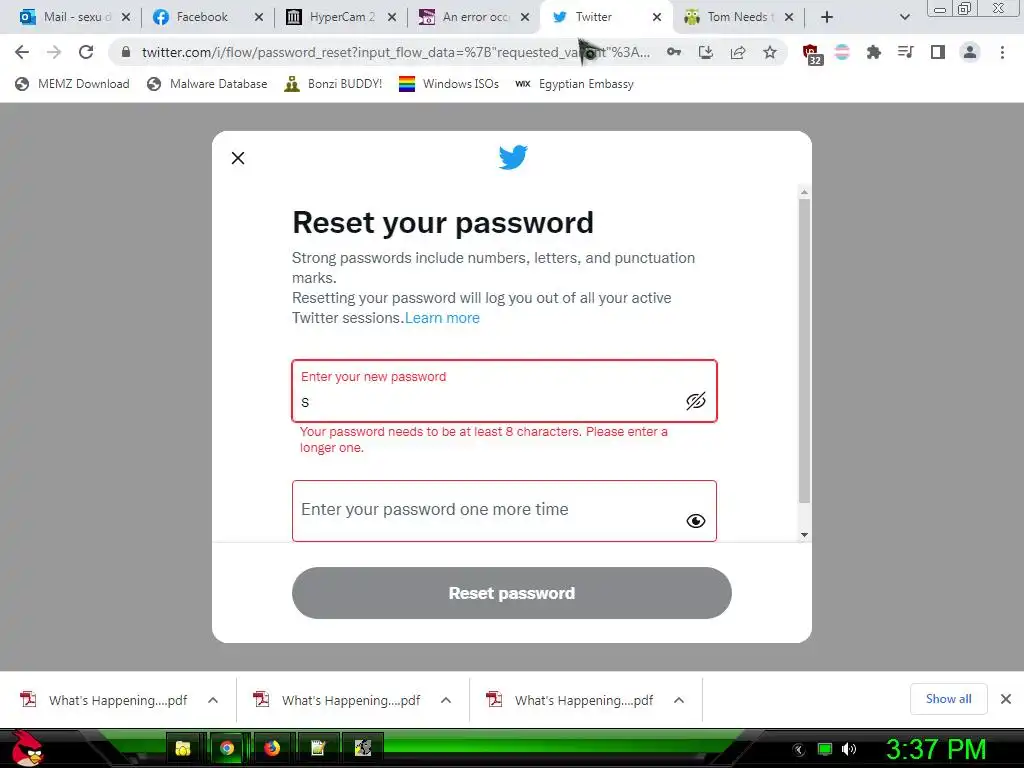
Task: Open the tab search dropdown arrow
Action: [904, 17]
